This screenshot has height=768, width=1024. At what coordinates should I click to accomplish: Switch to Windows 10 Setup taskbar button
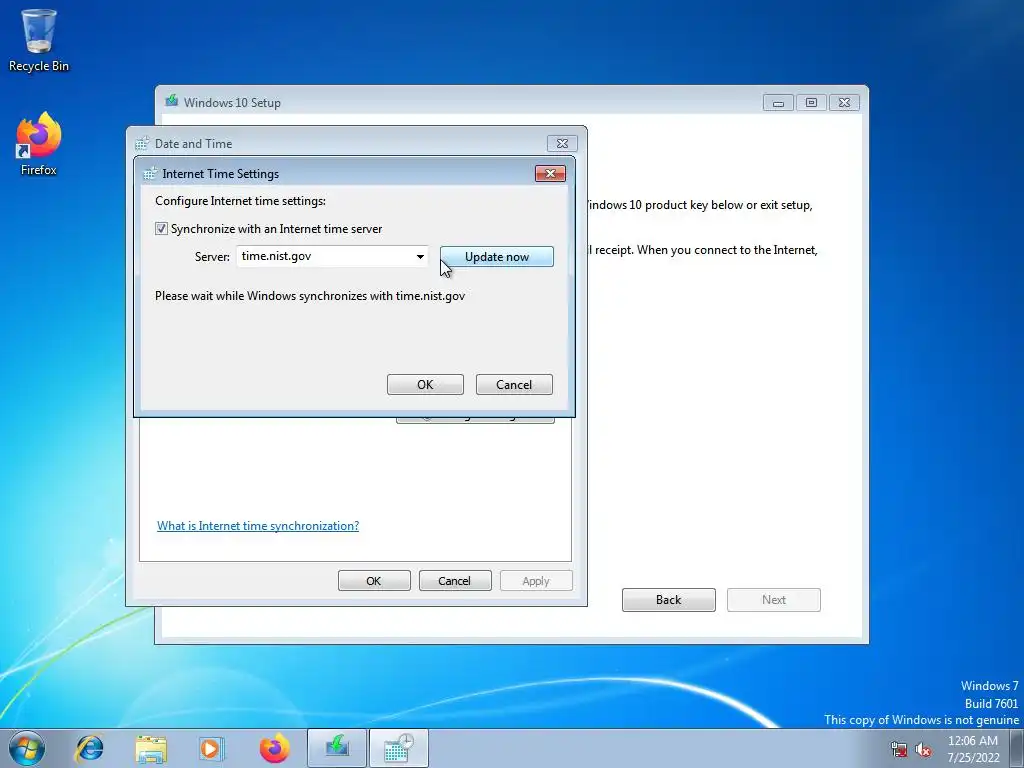point(337,748)
